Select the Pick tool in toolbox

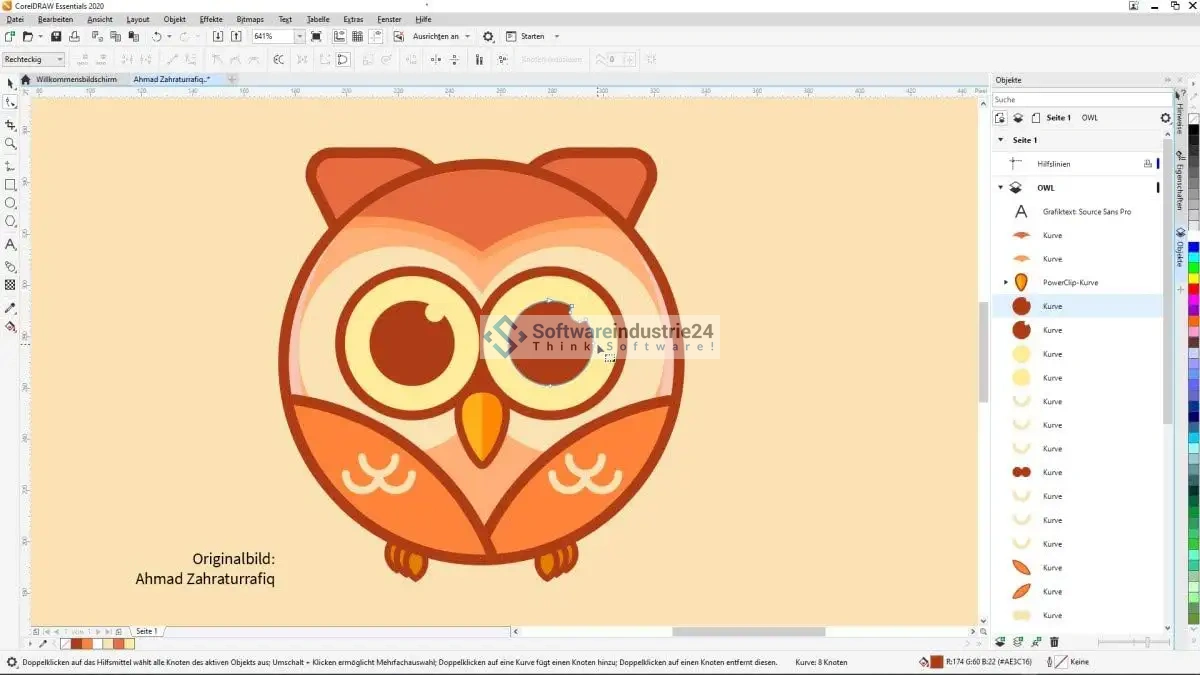[11, 84]
